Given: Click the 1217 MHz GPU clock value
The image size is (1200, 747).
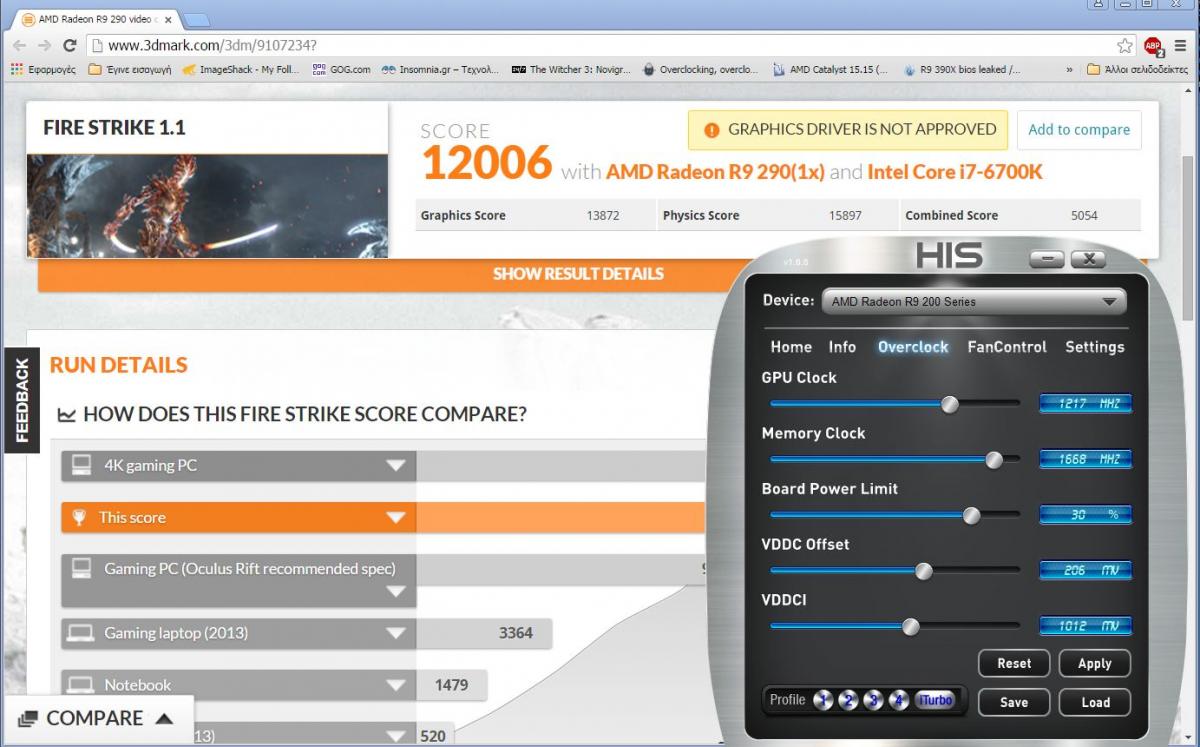Looking at the screenshot, I should [x=1086, y=404].
